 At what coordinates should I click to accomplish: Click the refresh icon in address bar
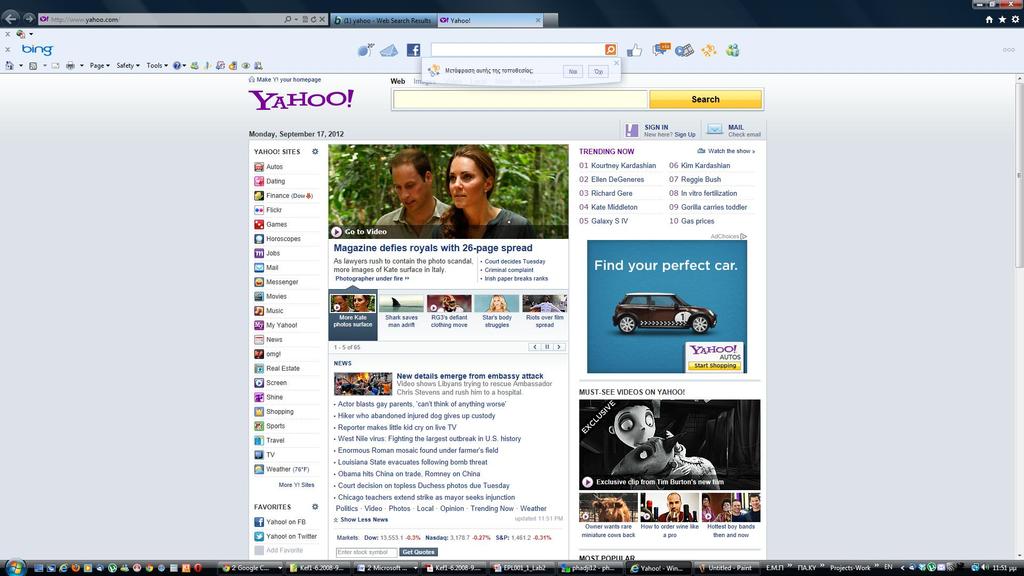coord(313,20)
